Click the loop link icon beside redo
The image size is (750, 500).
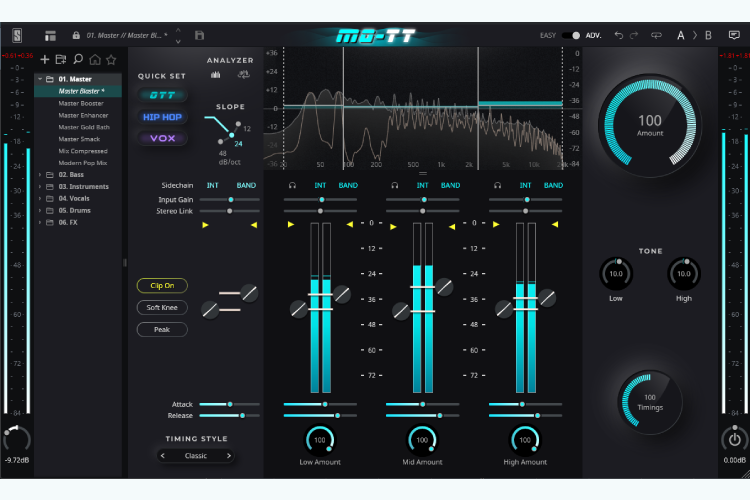[x=656, y=35]
